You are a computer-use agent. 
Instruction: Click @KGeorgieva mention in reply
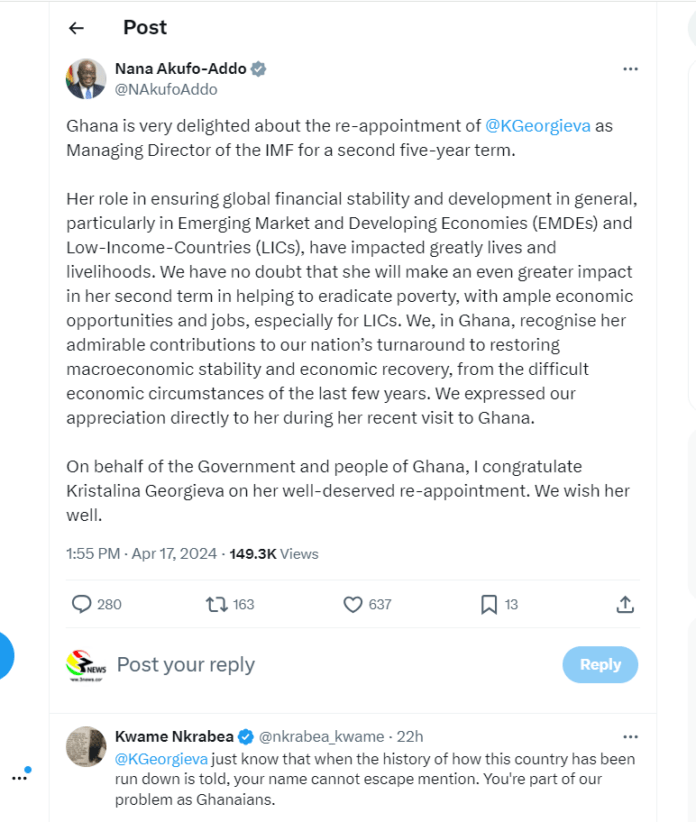coord(161,759)
